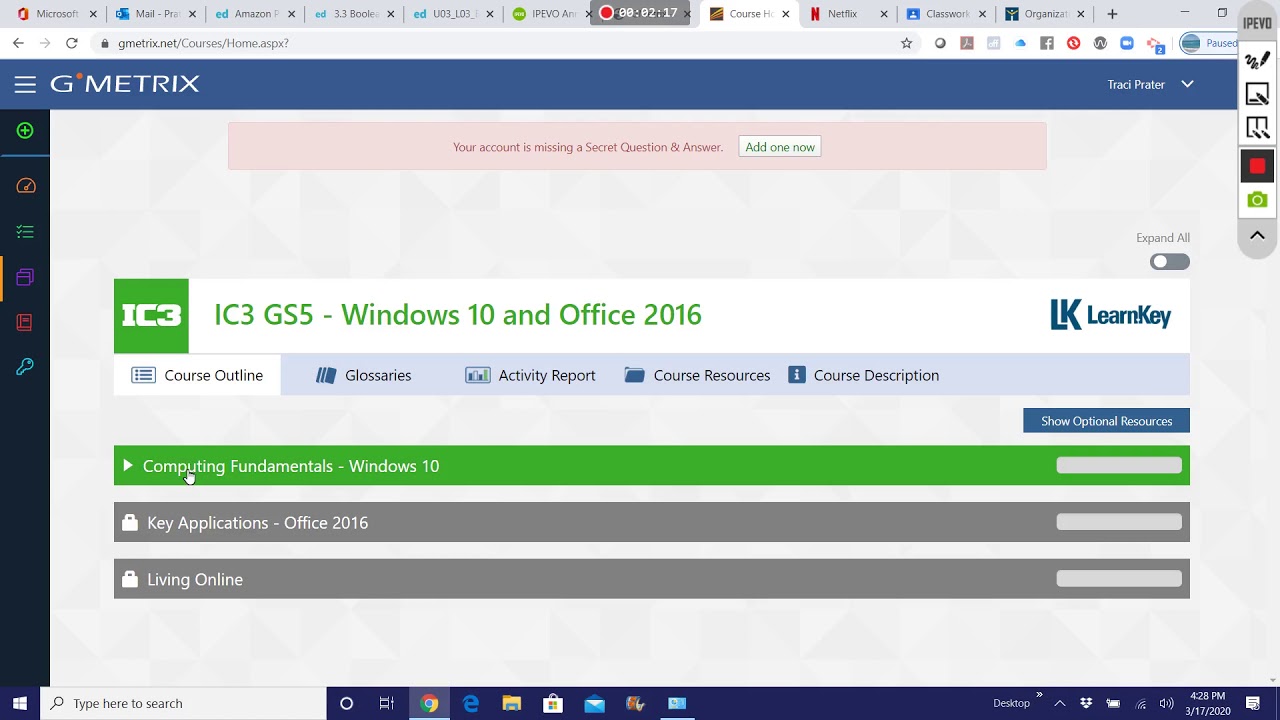The width and height of the screenshot is (1280, 720).
Task: Switch to Course Outline tab
Action: pos(197,375)
